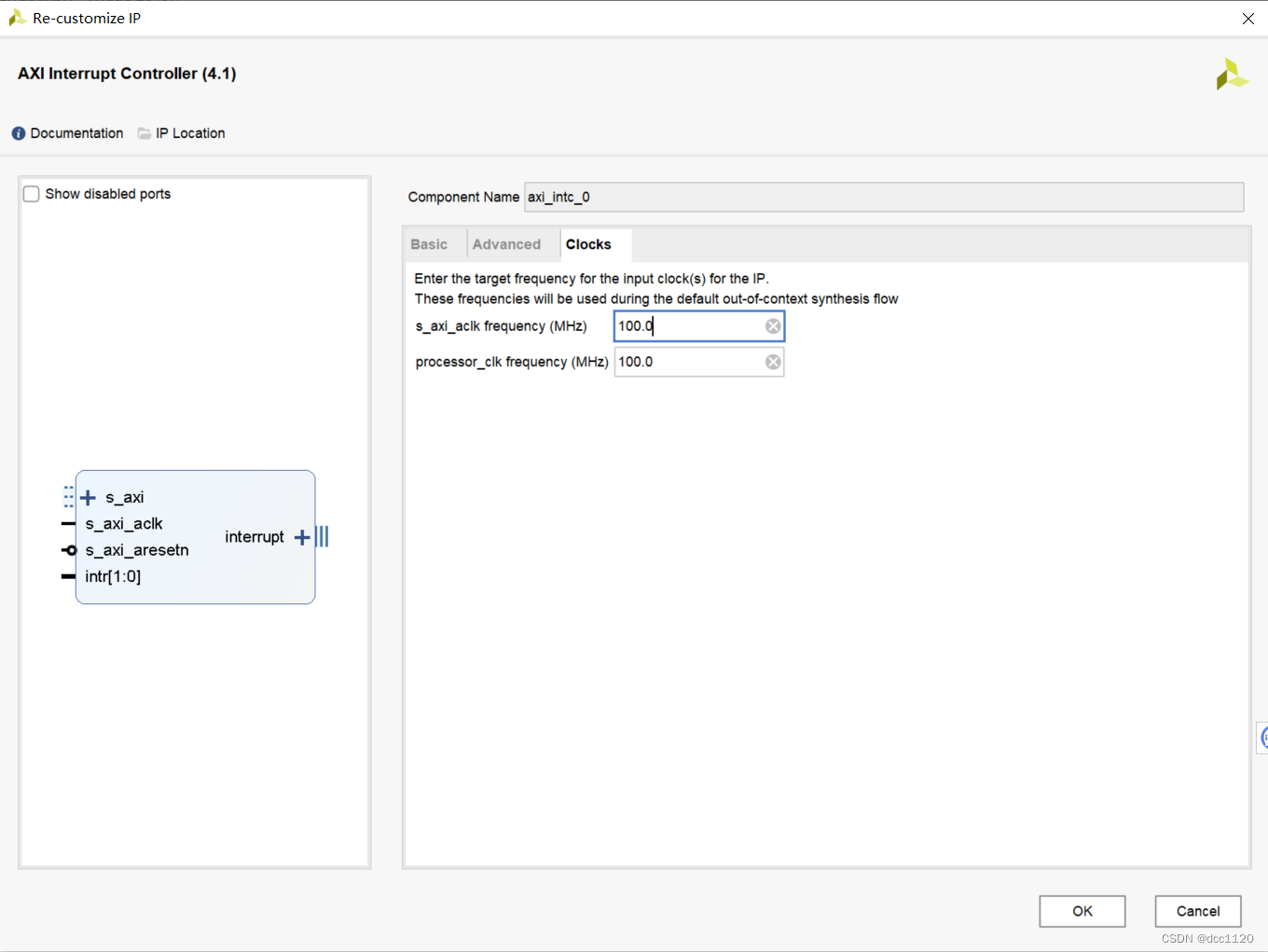Expand the s_axi interface plus icon
This screenshot has width=1268, height=952.
click(88, 498)
